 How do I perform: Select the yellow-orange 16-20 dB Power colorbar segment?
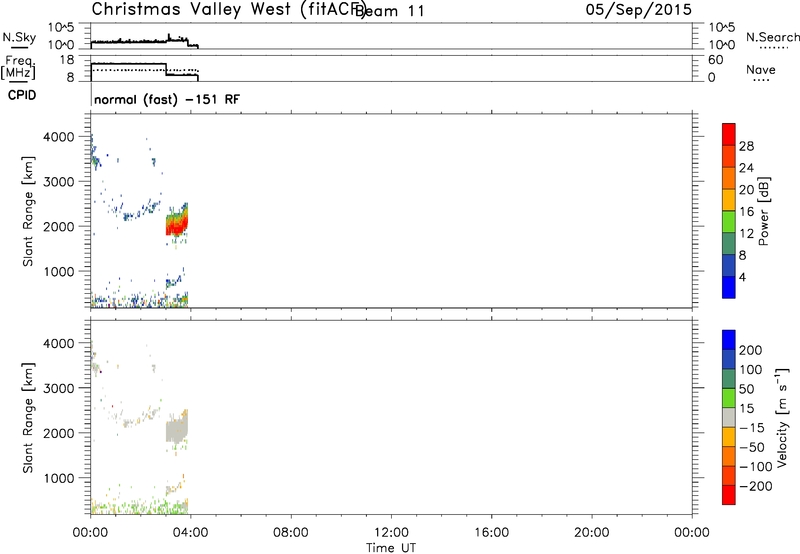[729, 200]
